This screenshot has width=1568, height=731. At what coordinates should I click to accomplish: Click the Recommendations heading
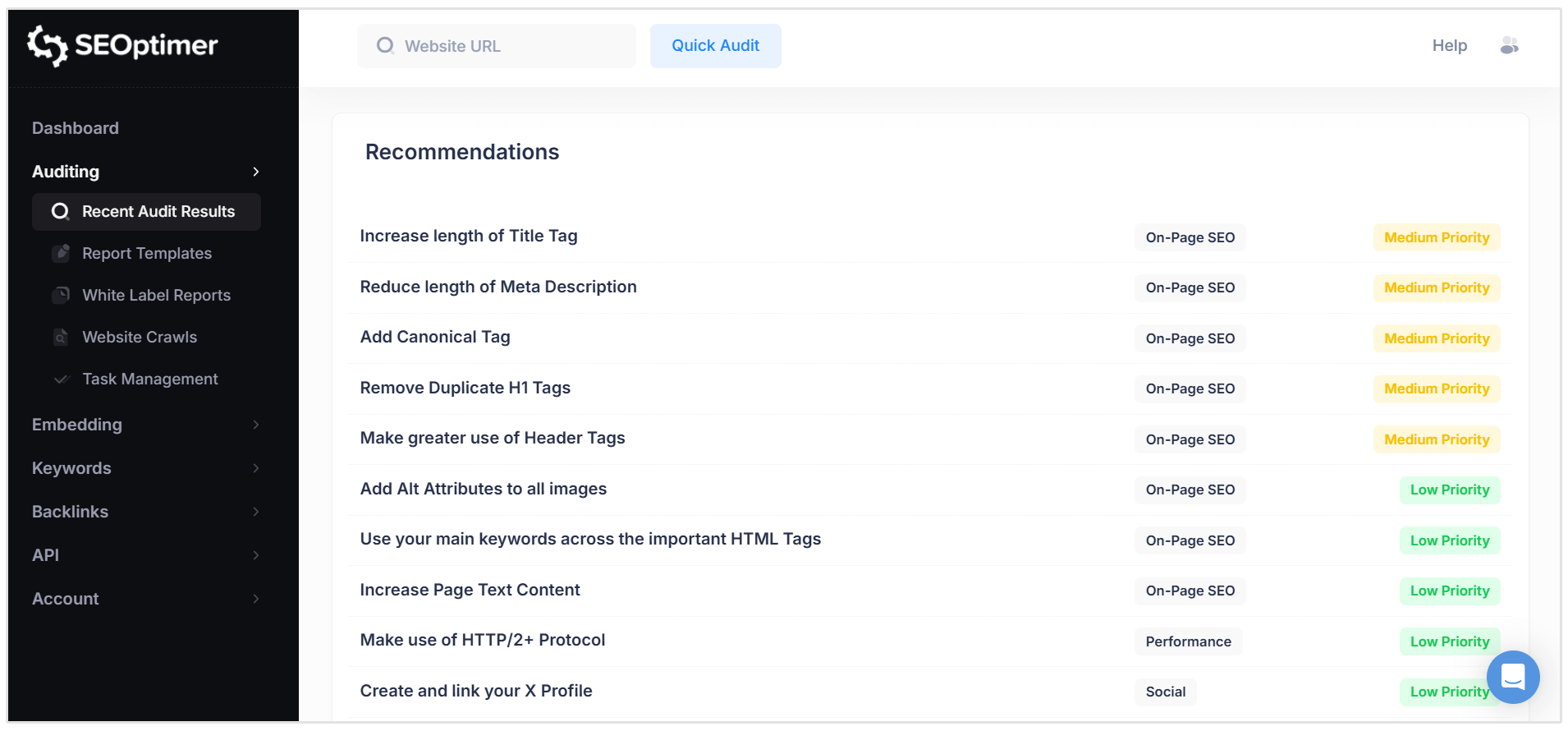point(462,152)
